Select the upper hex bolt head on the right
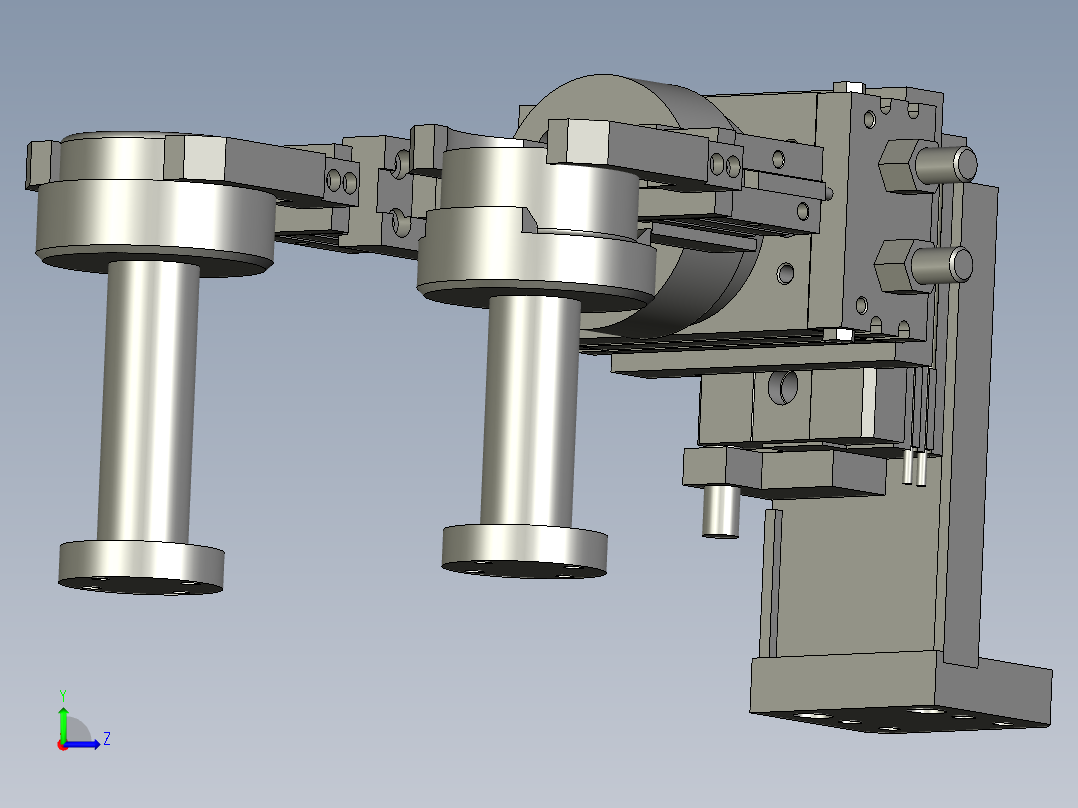This screenshot has width=1078, height=808. point(898,166)
